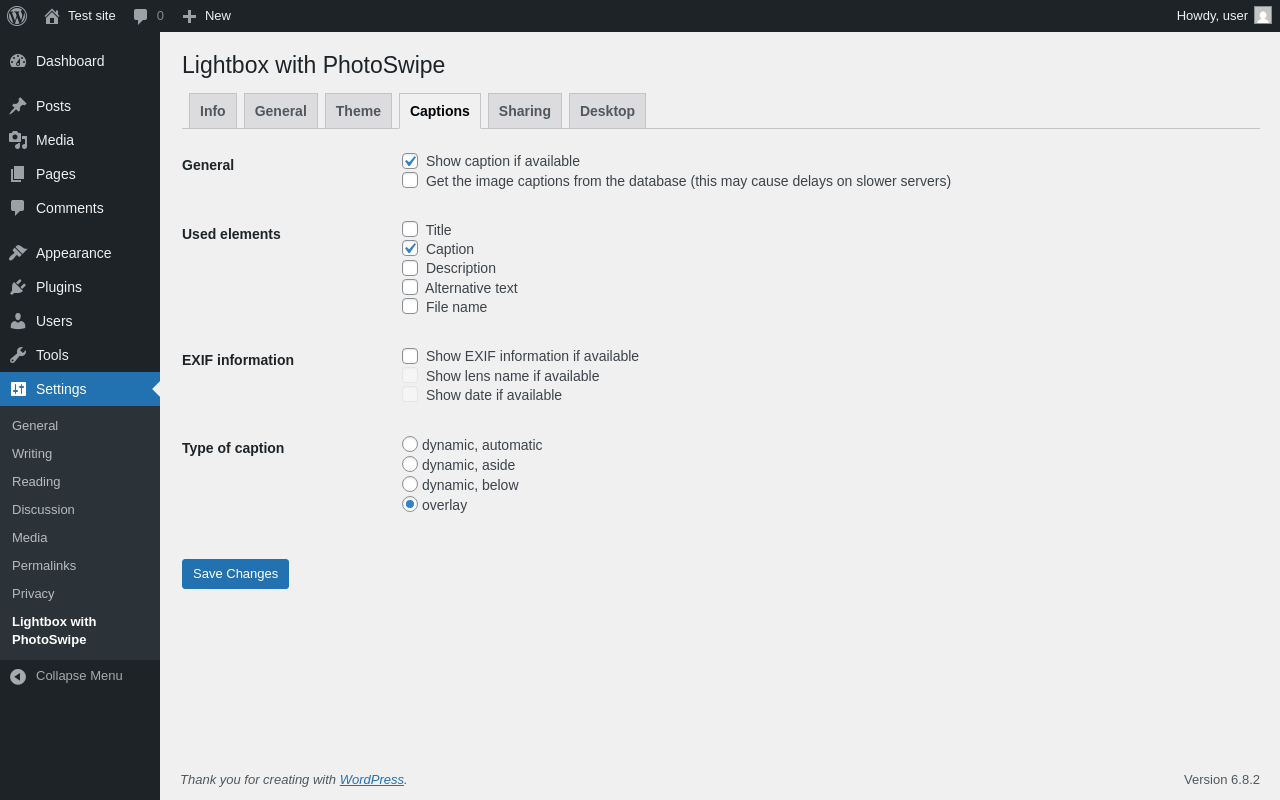Image resolution: width=1280 pixels, height=800 pixels.
Task: Check the Title used element
Action: click(410, 229)
